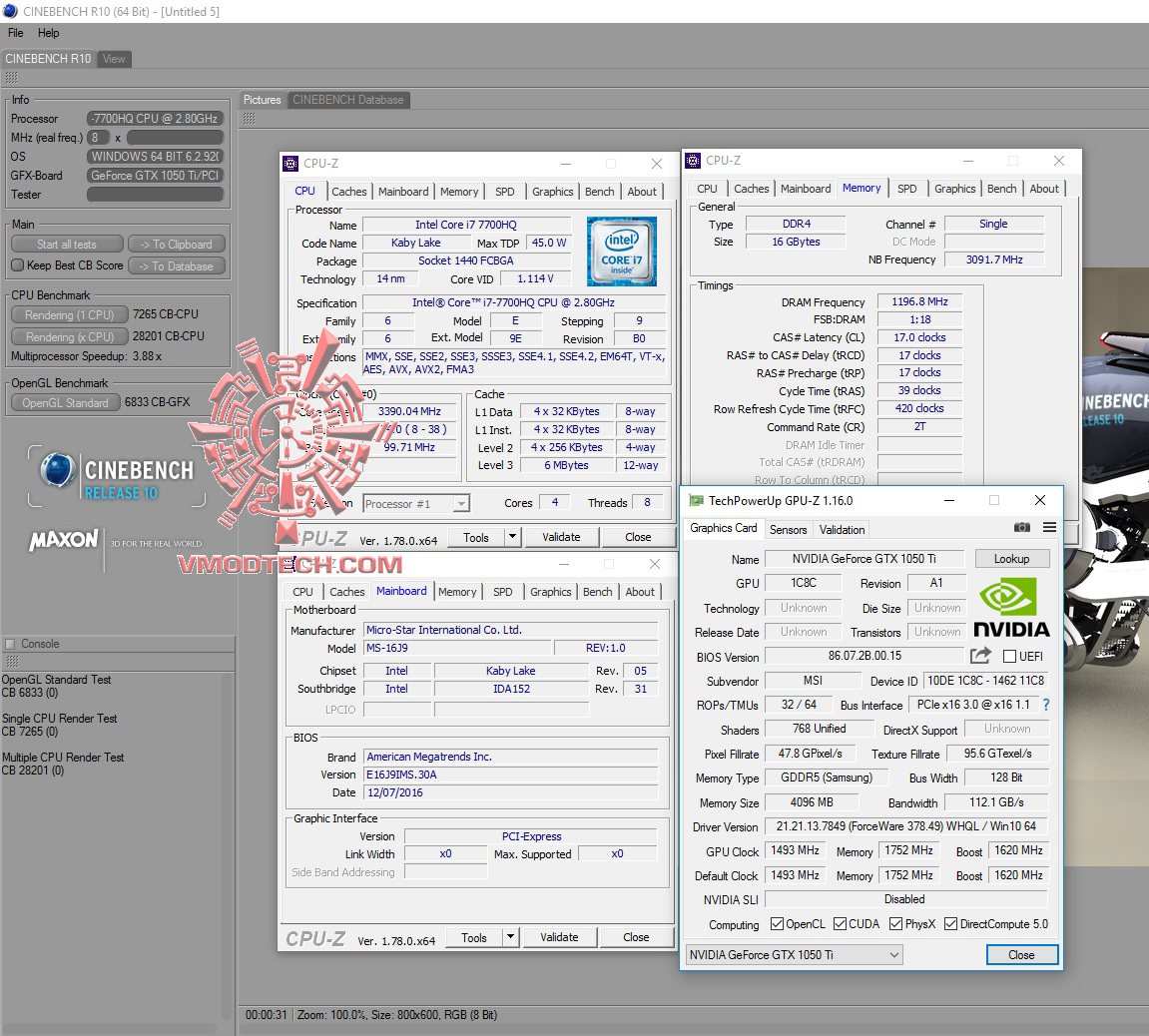Click the MHz real freq value field
The image size is (1149, 1036).
98,137
